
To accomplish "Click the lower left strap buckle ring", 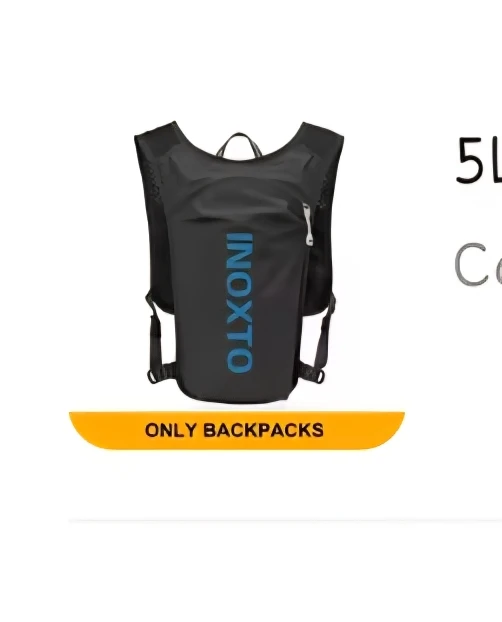I will (153, 375).
